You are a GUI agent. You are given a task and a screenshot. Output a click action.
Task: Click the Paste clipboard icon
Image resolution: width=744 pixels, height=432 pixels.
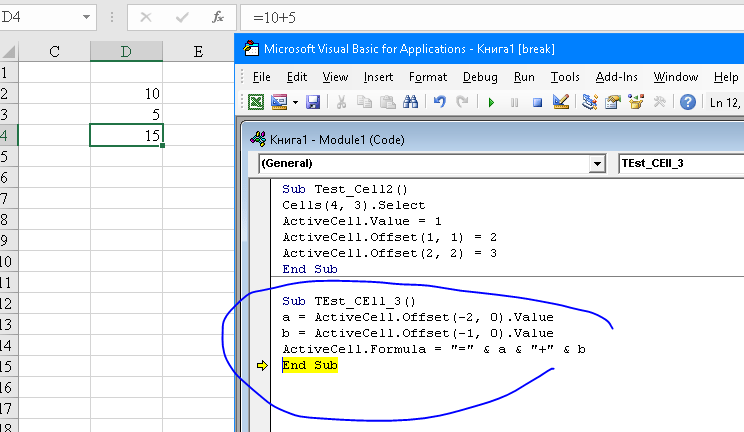(x=388, y=102)
